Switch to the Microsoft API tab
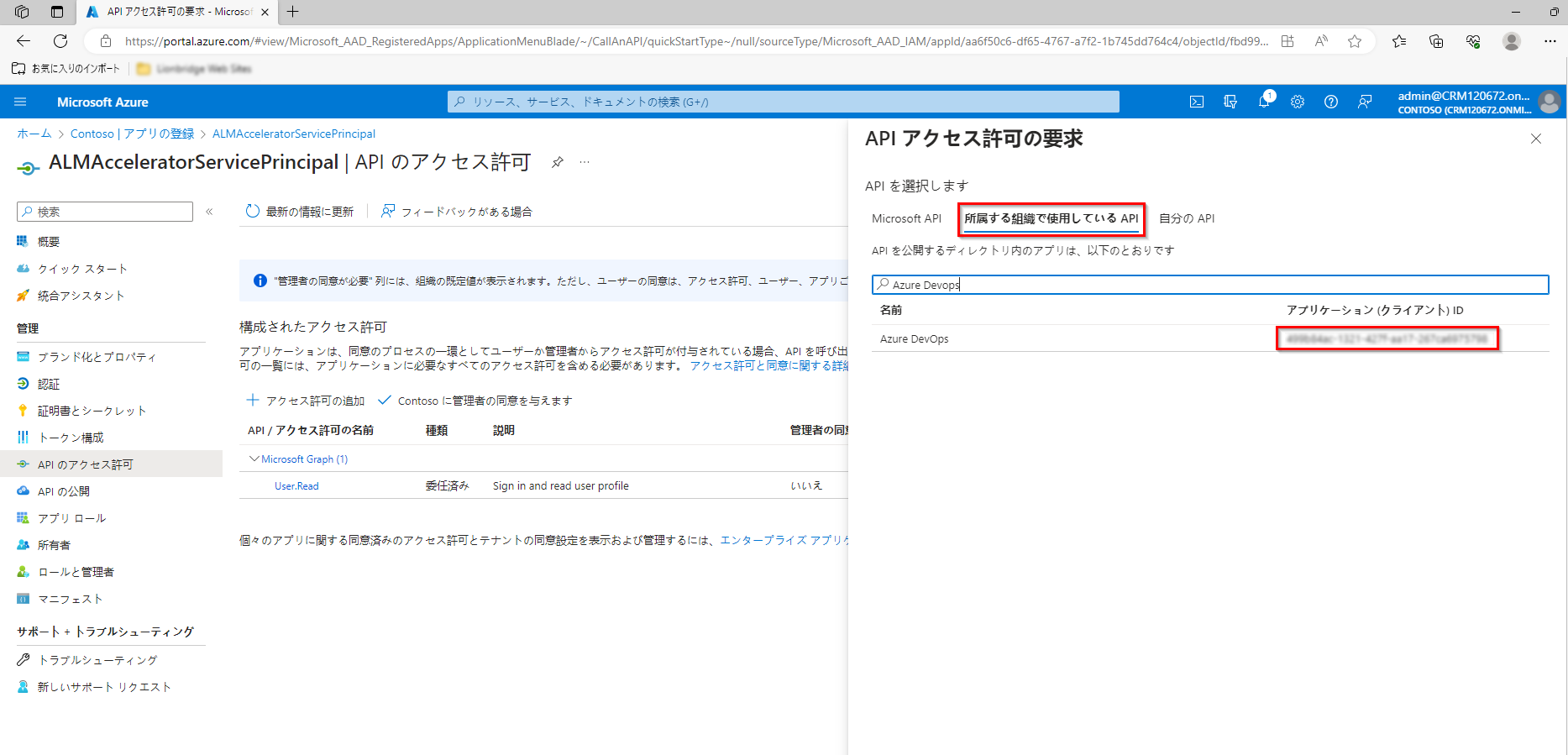Viewport: 1568px width, 755px height. [906, 218]
